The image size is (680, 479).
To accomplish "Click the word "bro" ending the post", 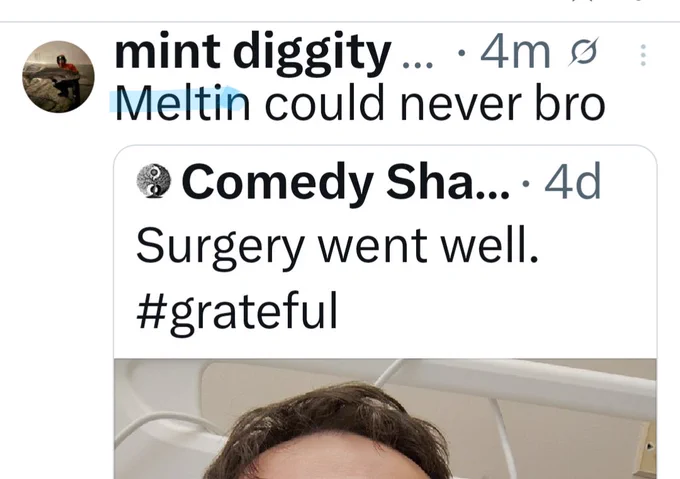I will tap(569, 102).
